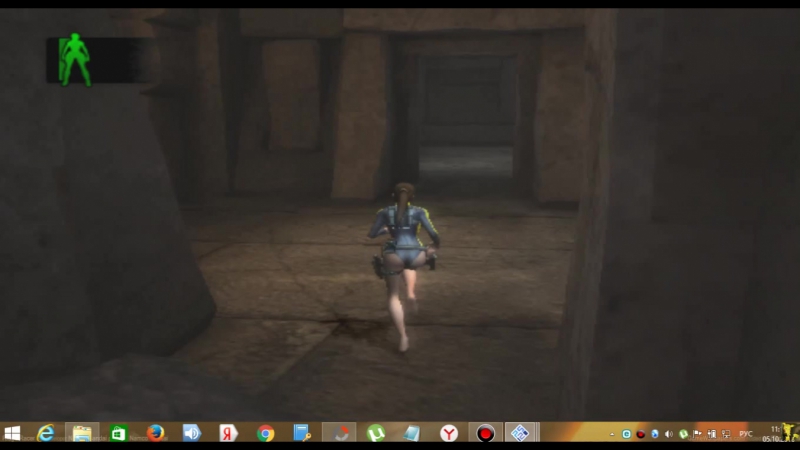Launch Internet Explorer from the taskbar
Viewport: 800px width, 450px height.
click(x=46, y=434)
